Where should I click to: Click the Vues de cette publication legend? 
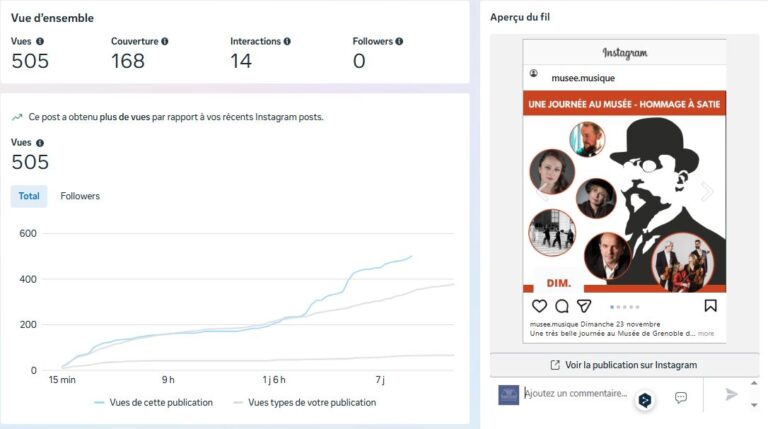coord(154,403)
